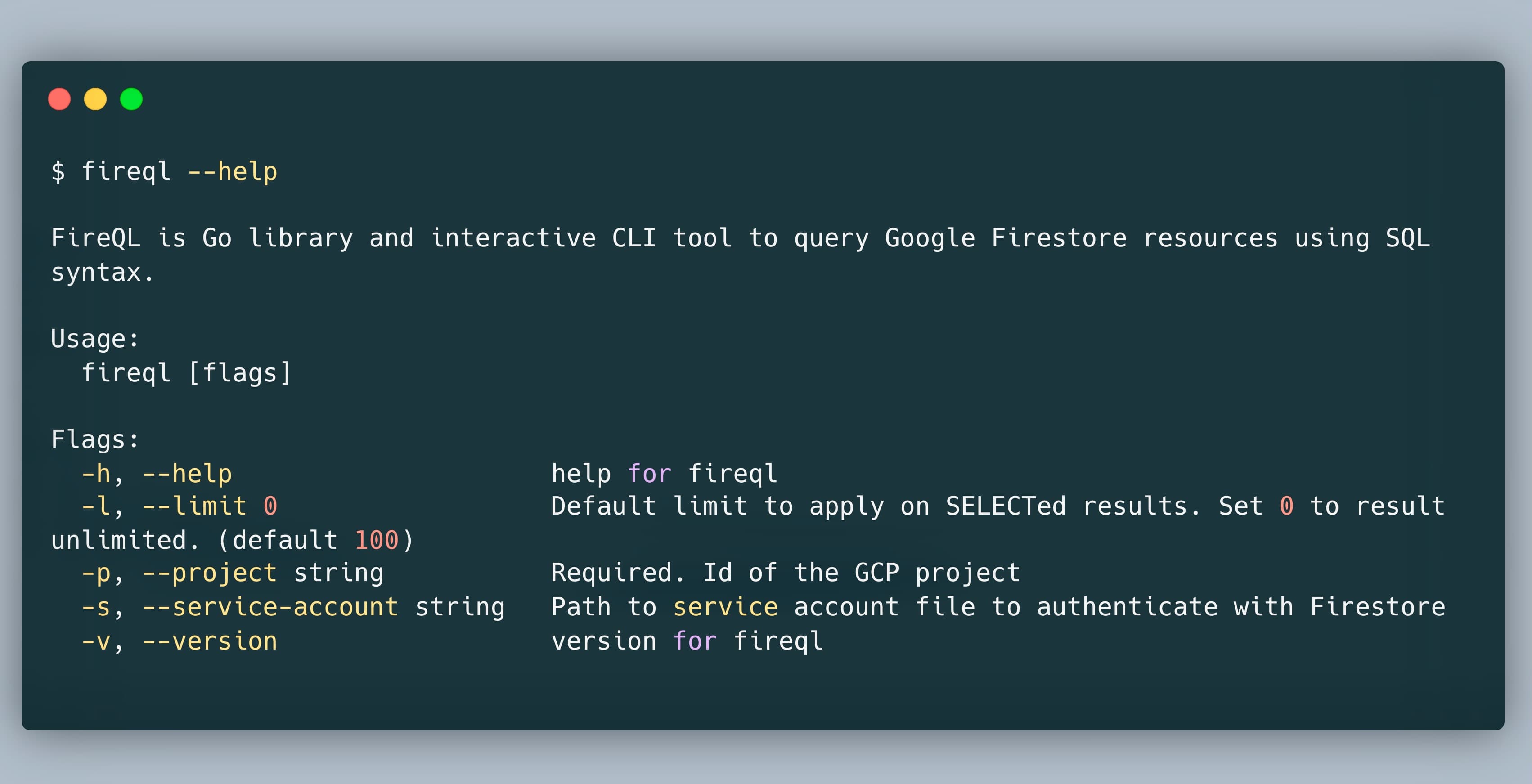
Task: Click the dollar sign shell prompt
Action: pyautogui.click(x=58, y=172)
